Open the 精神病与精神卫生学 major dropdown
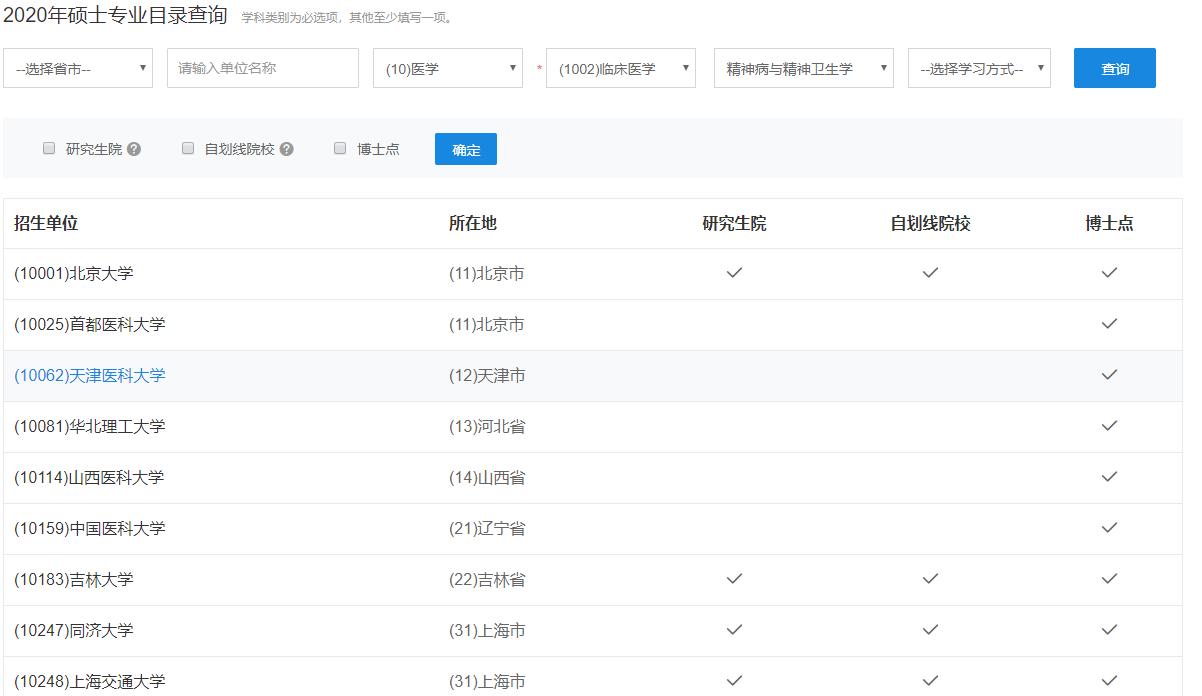1202x696 pixels. tap(804, 68)
